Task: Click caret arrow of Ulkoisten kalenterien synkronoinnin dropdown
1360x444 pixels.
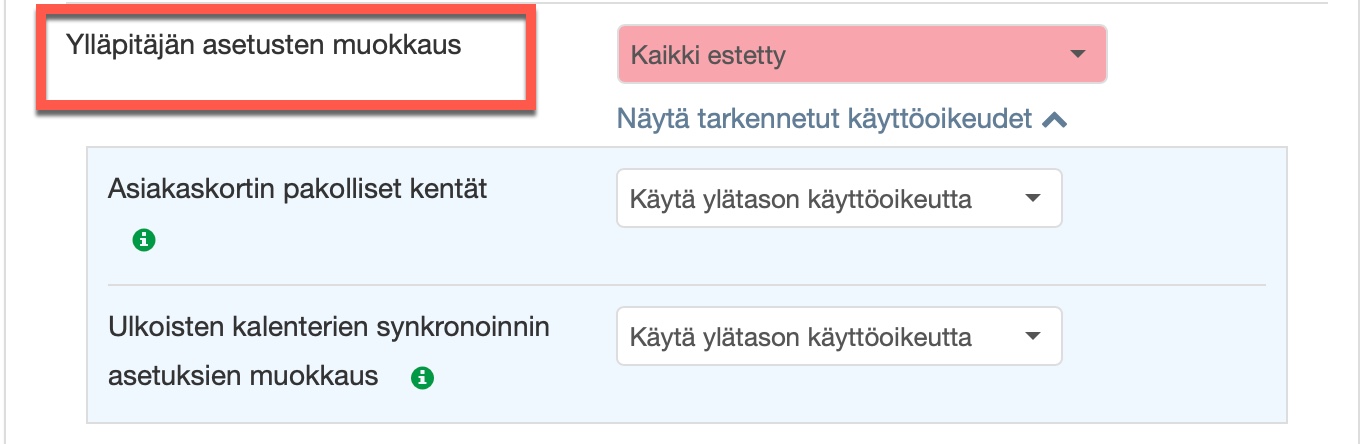Action: click(1033, 336)
